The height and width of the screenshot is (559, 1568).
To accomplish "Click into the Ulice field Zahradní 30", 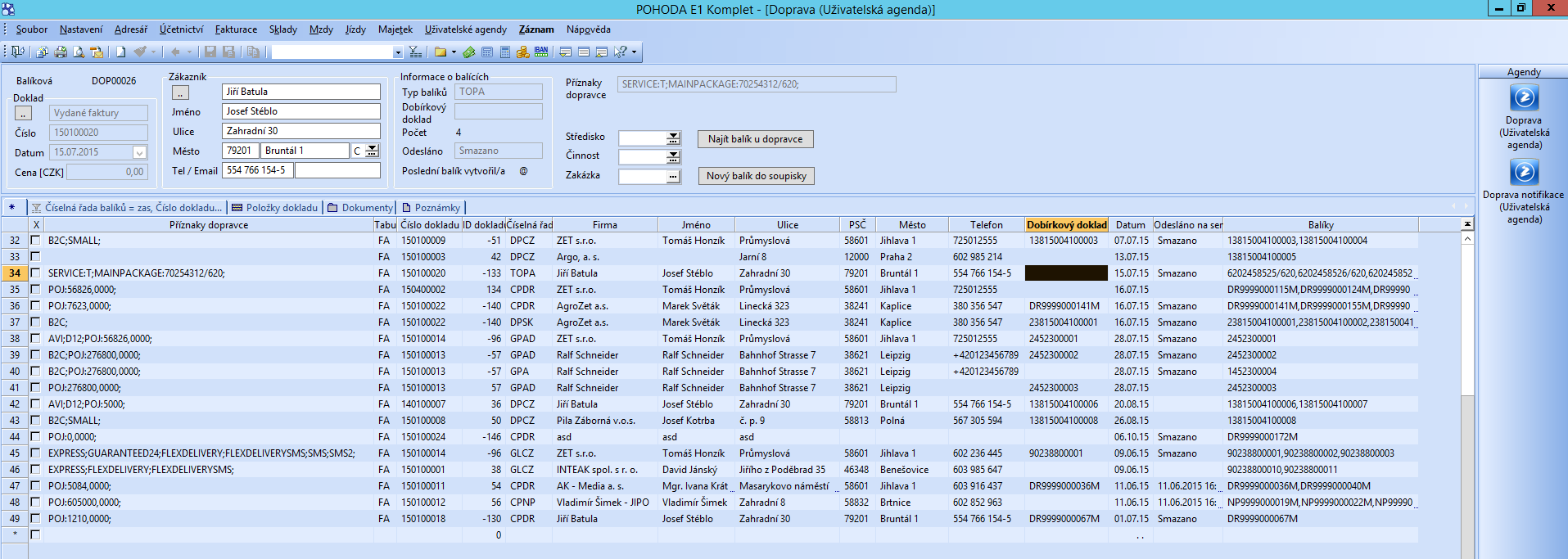I will [x=301, y=131].
